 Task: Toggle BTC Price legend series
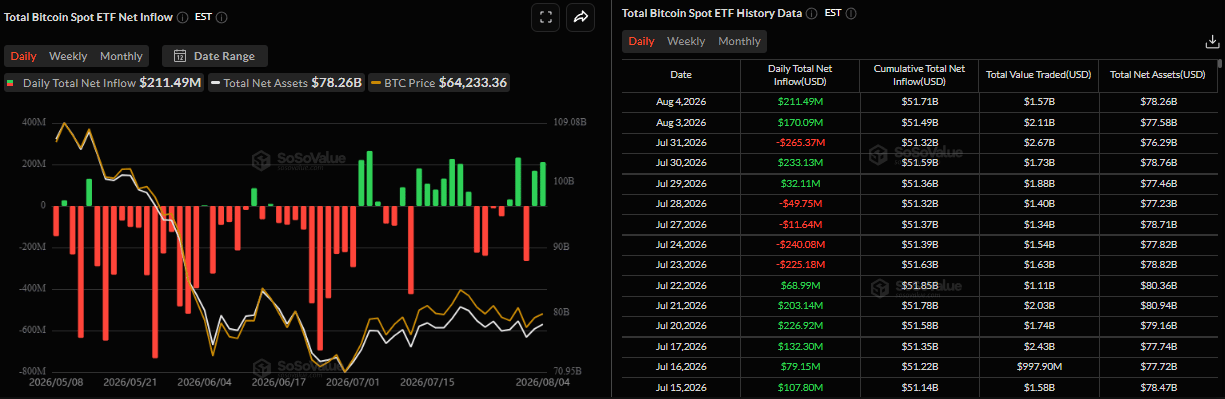(440, 83)
